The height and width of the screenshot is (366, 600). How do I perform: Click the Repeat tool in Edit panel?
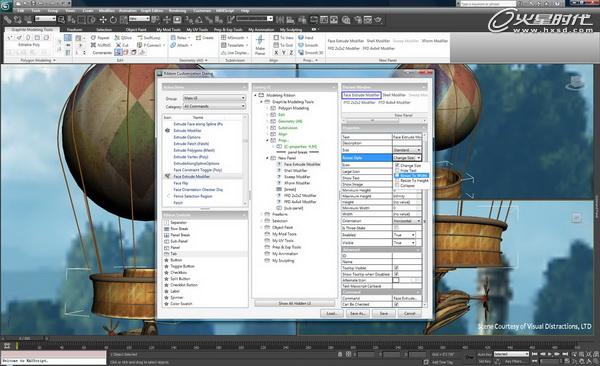coord(100,38)
